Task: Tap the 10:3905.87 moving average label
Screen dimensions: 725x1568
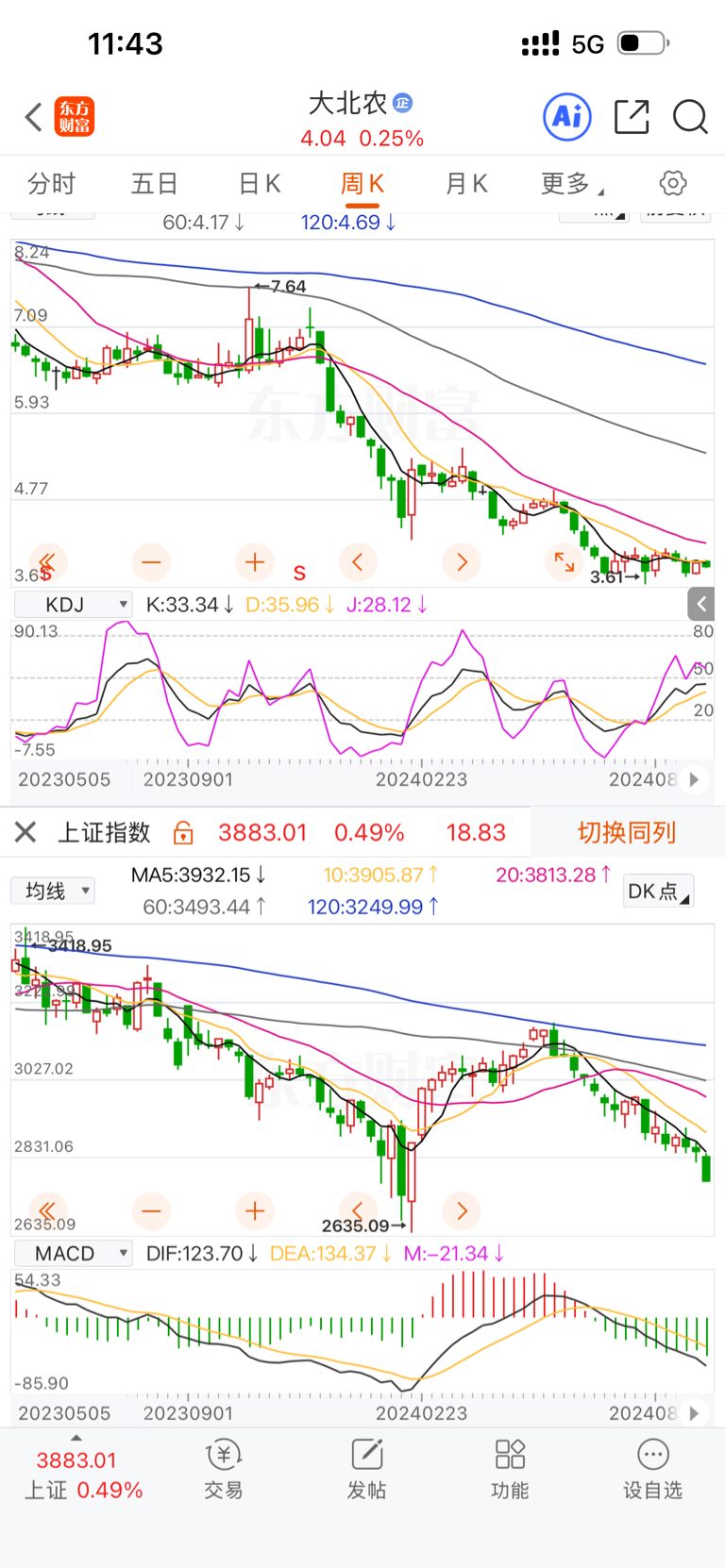Action: coord(380,875)
